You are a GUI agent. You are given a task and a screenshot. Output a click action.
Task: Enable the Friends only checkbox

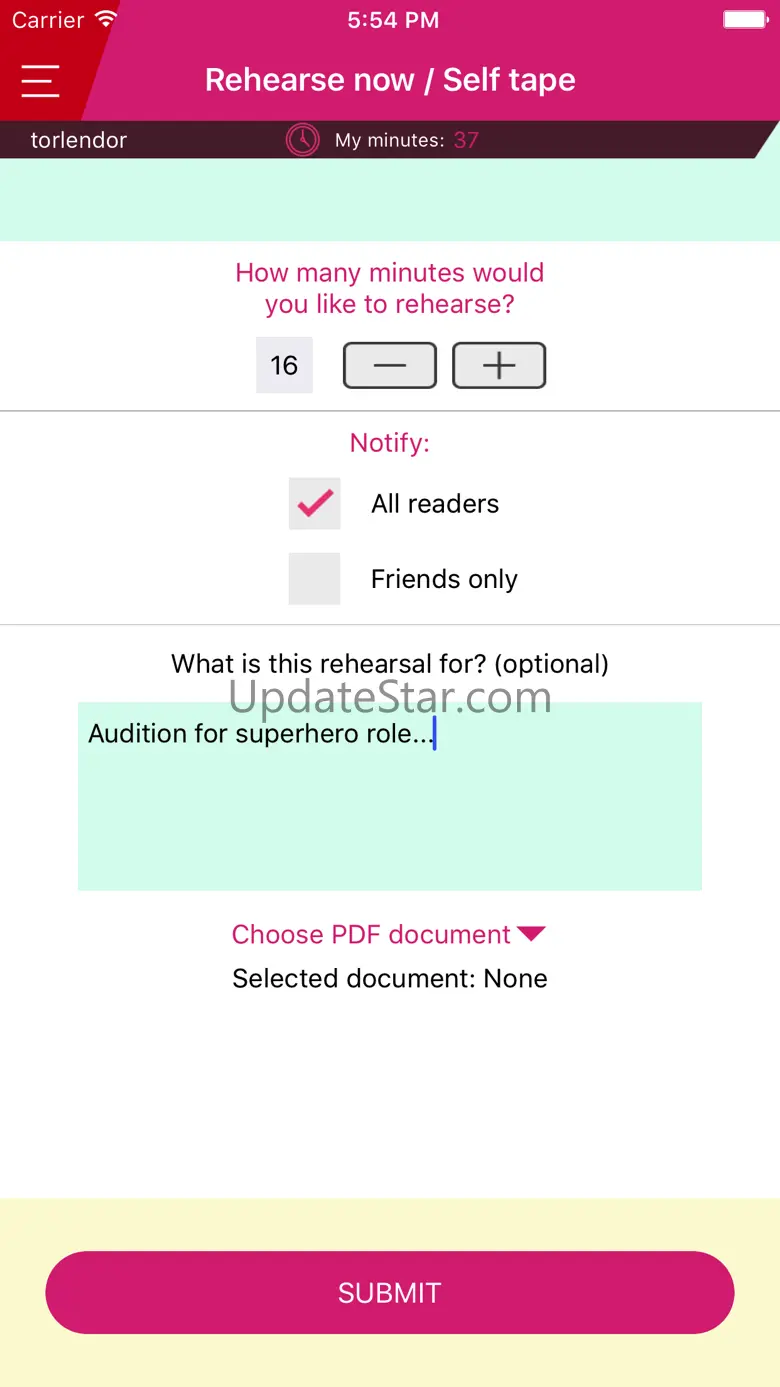click(314, 579)
